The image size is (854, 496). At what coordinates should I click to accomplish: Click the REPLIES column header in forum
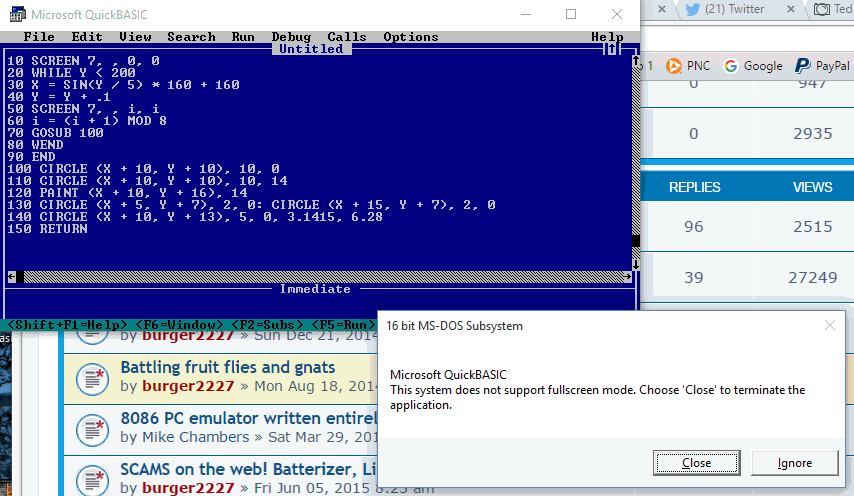[694, 187]
